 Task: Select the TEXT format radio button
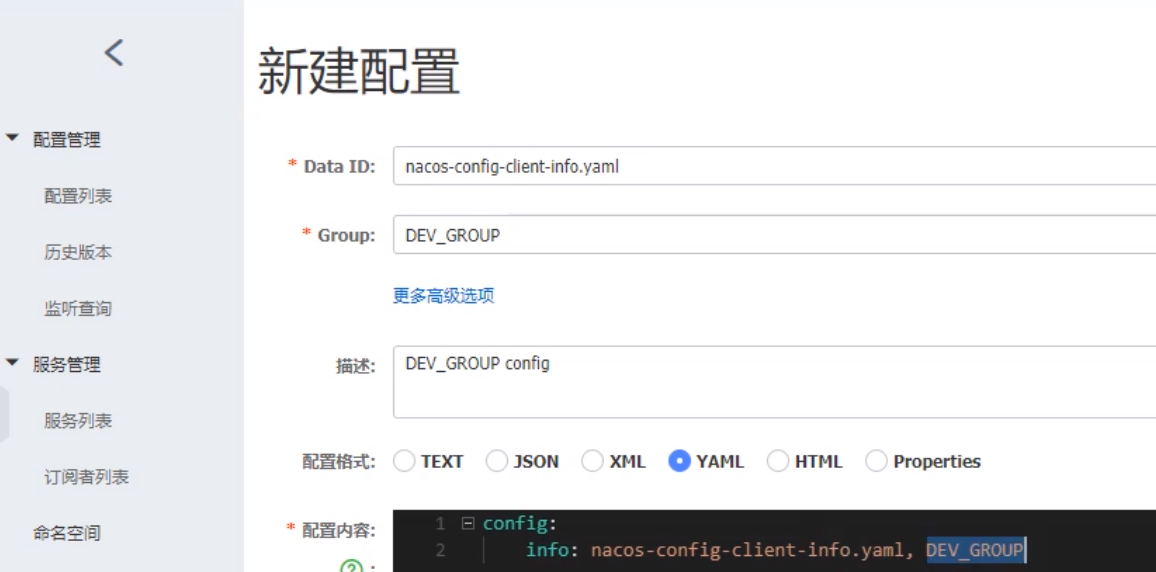click(404, 461)
